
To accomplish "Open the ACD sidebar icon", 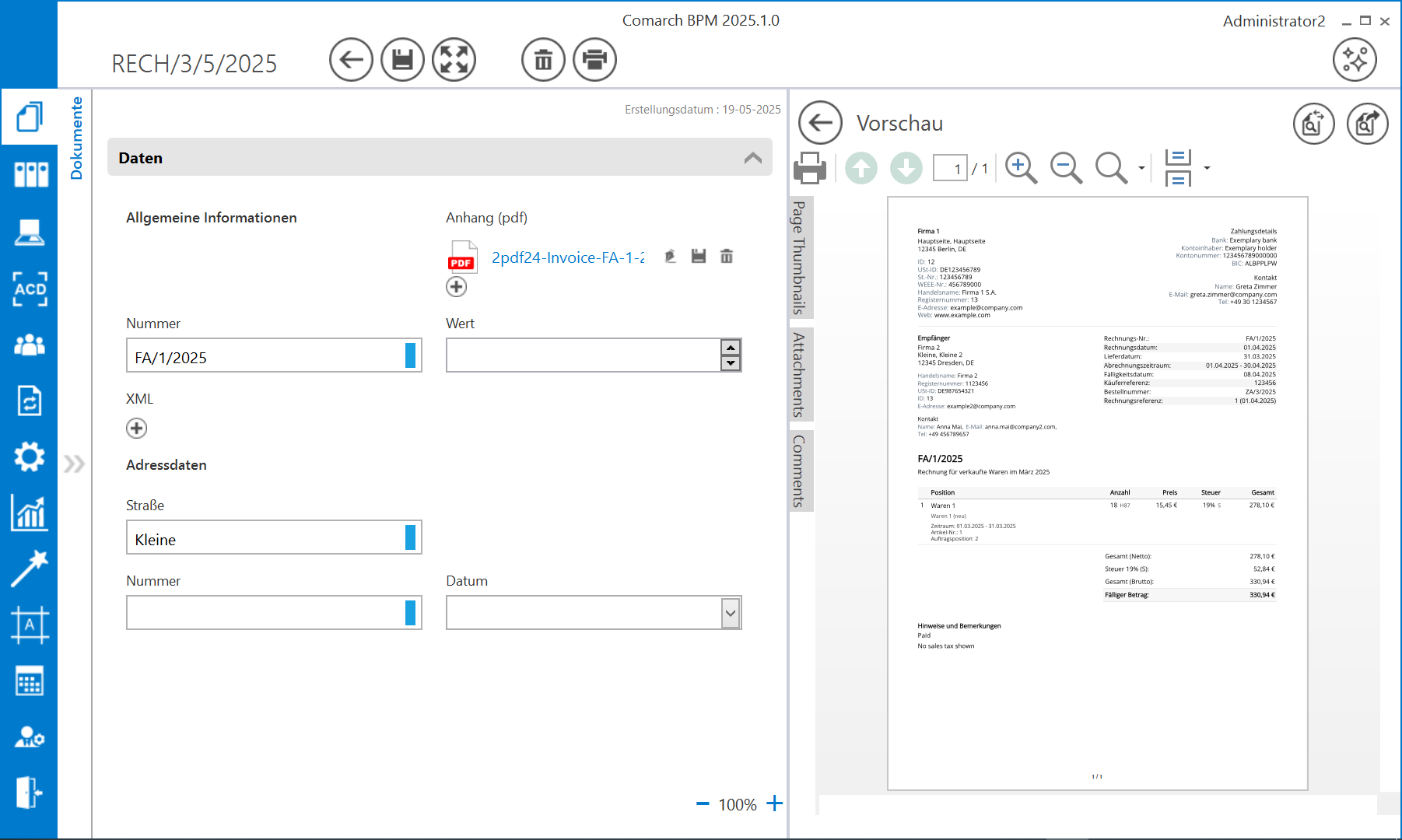I will (30, 289).
